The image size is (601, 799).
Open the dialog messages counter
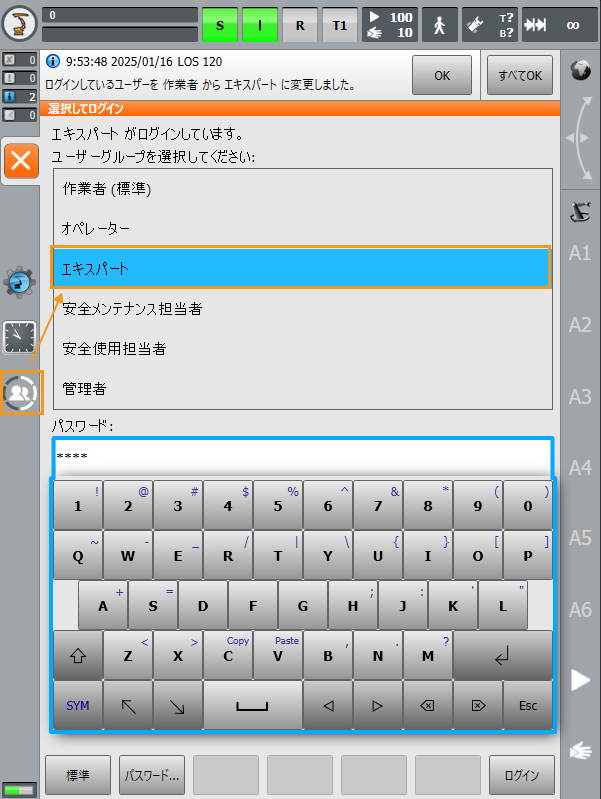pos(20,115)
